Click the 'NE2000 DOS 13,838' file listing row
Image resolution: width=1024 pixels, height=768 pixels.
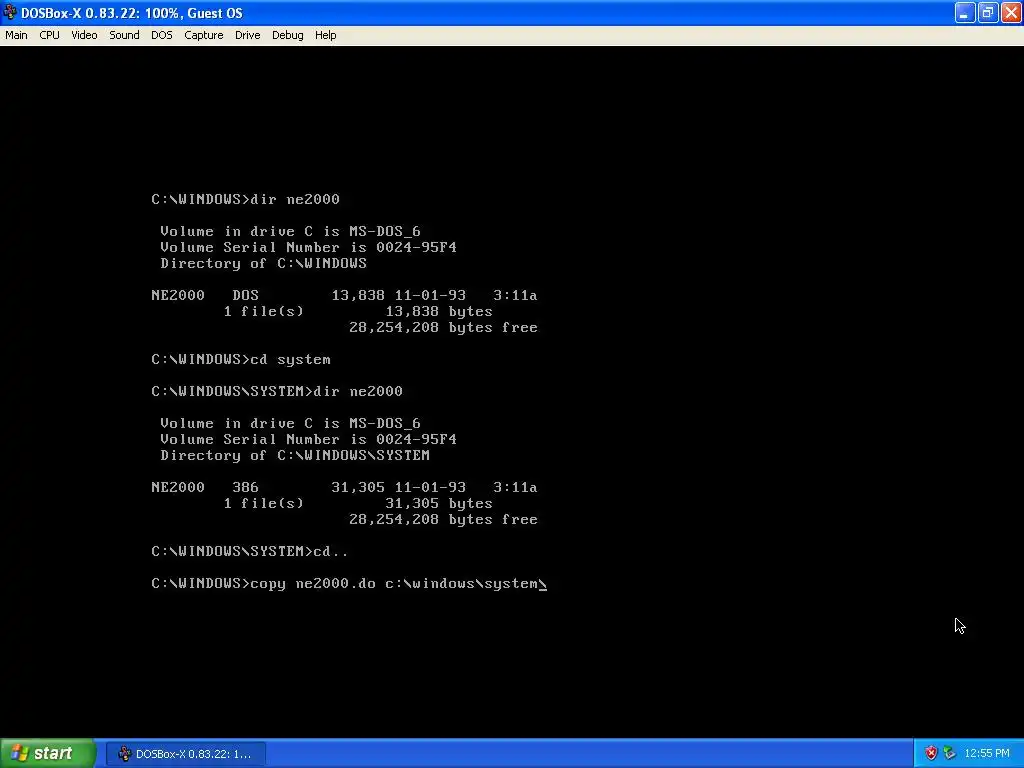344,296
